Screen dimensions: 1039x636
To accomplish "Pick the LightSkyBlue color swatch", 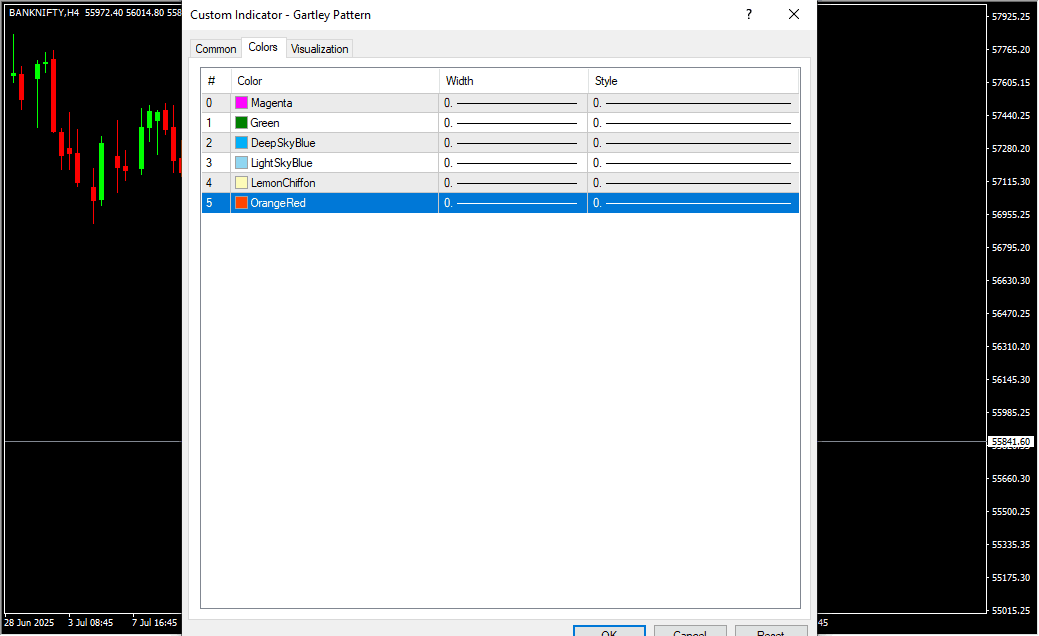I will coord(241,163).
